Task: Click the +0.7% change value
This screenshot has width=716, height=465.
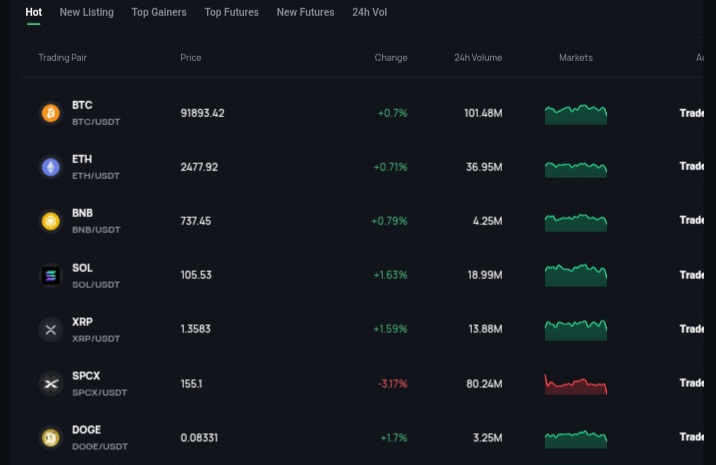Action: point(393,113)
